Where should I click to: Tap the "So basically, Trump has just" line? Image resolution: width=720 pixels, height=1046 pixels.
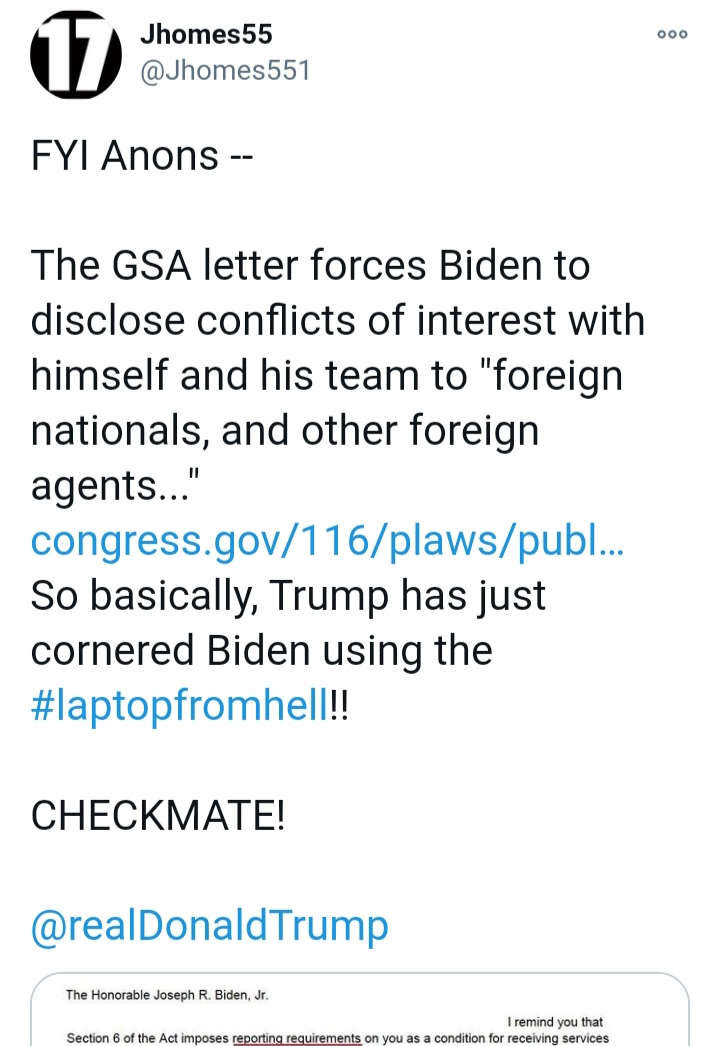tap(288, 595)
